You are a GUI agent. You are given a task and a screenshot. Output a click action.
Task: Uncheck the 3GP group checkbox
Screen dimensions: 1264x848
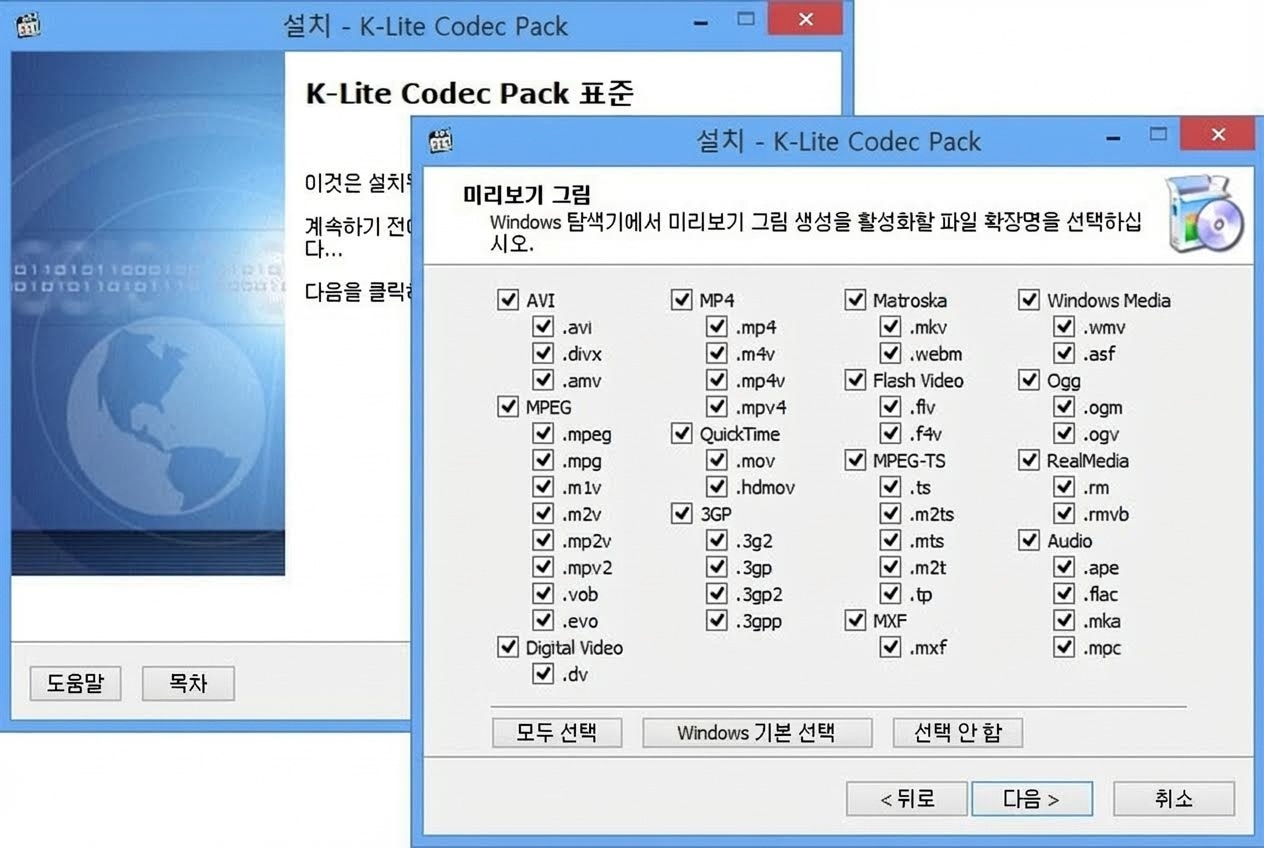(681, 513)
